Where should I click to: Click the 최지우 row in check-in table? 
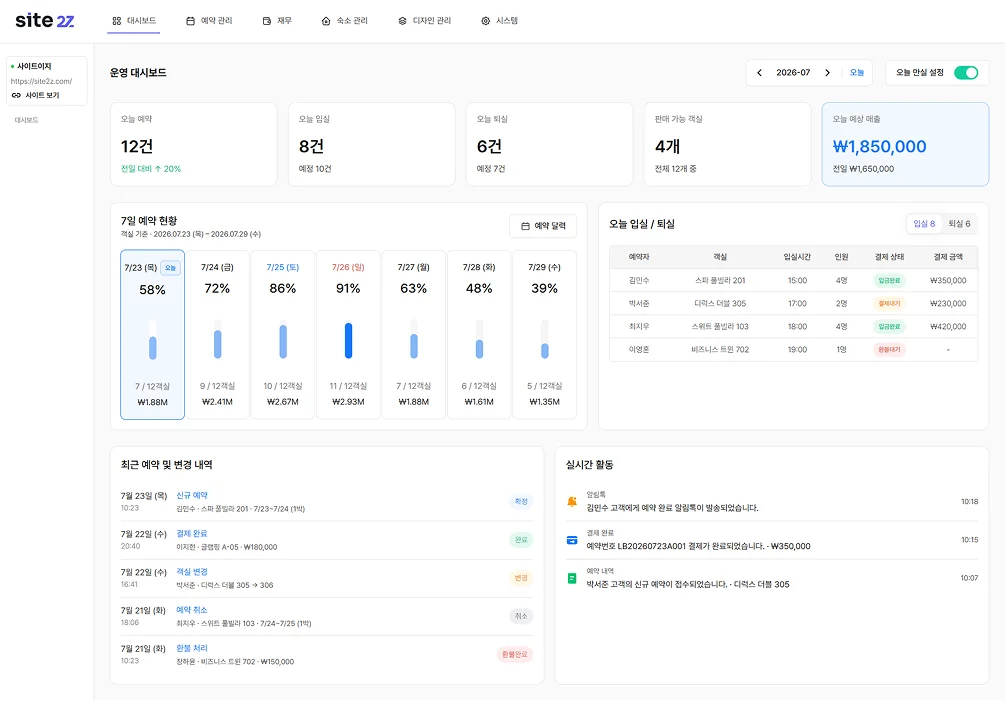(793, 327)
